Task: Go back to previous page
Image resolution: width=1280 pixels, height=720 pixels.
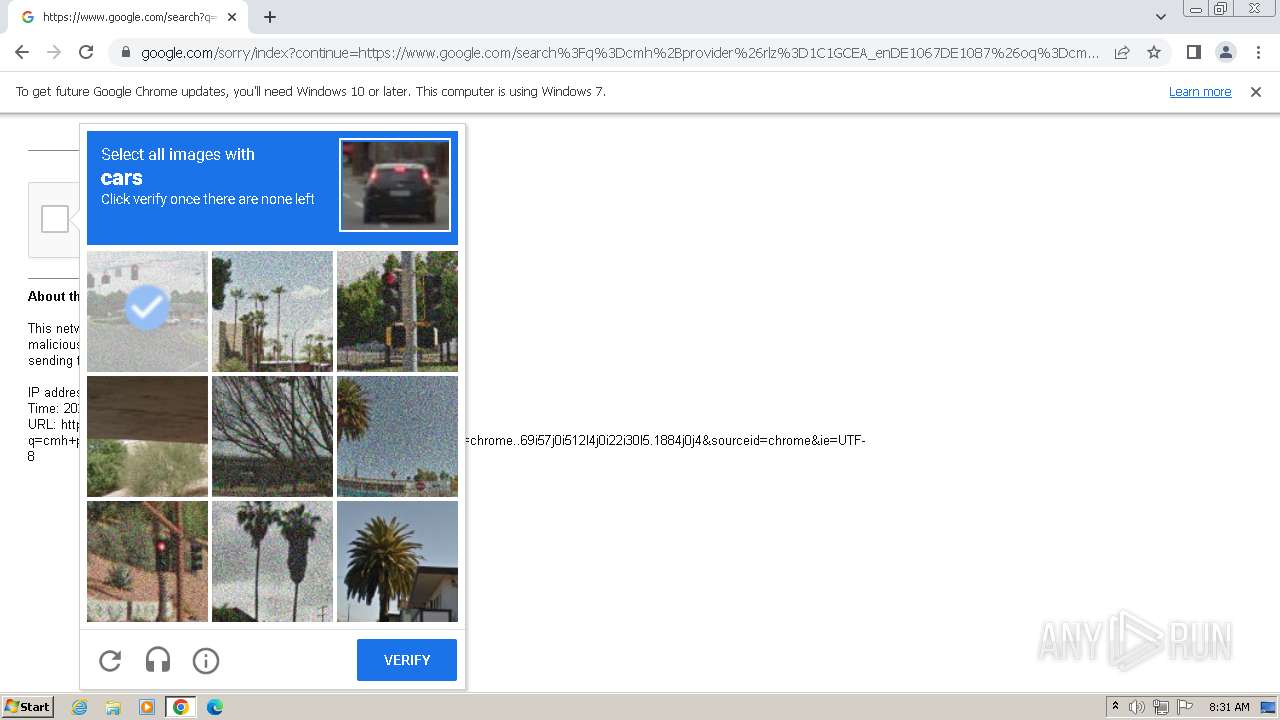Action: click(x=22, y=52)
